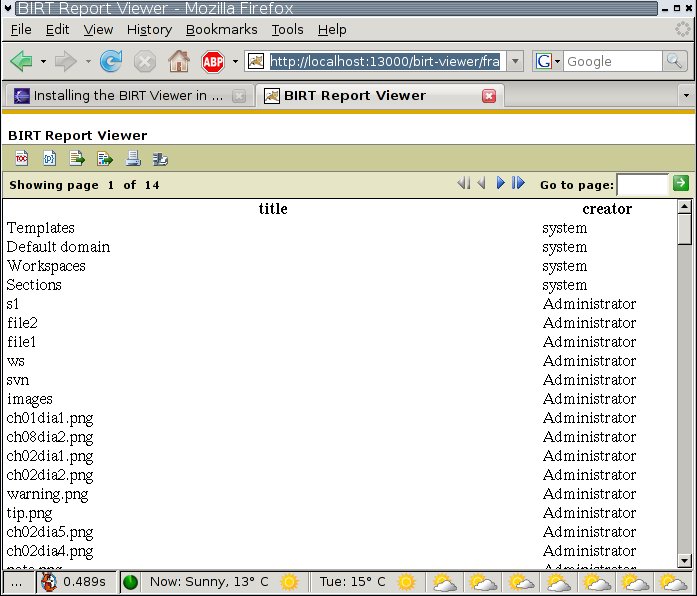Switch to Installing the BIRT Viewer tab
The width and height of the screenshot is (697, 596).
pos(128,96)
